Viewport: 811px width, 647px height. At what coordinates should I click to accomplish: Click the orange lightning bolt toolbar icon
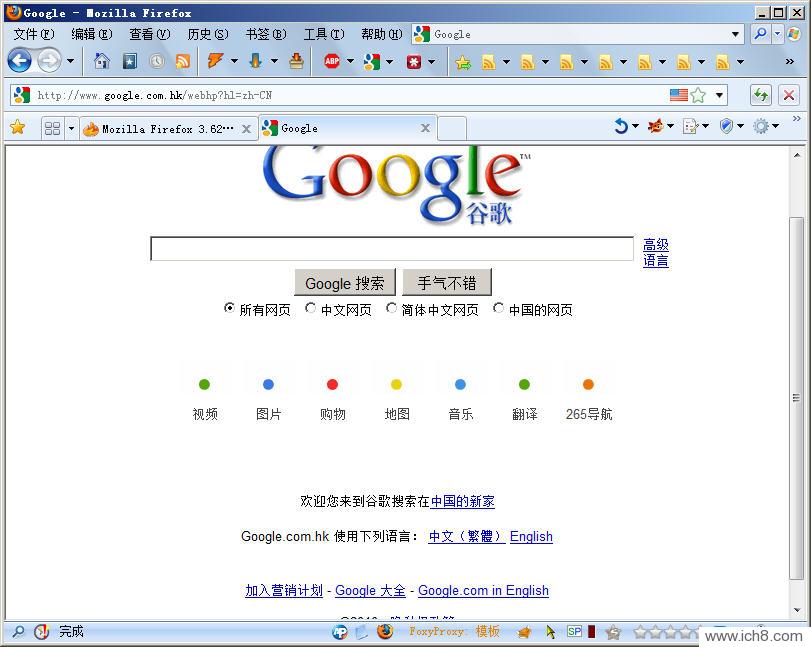[x=215, y=61]
